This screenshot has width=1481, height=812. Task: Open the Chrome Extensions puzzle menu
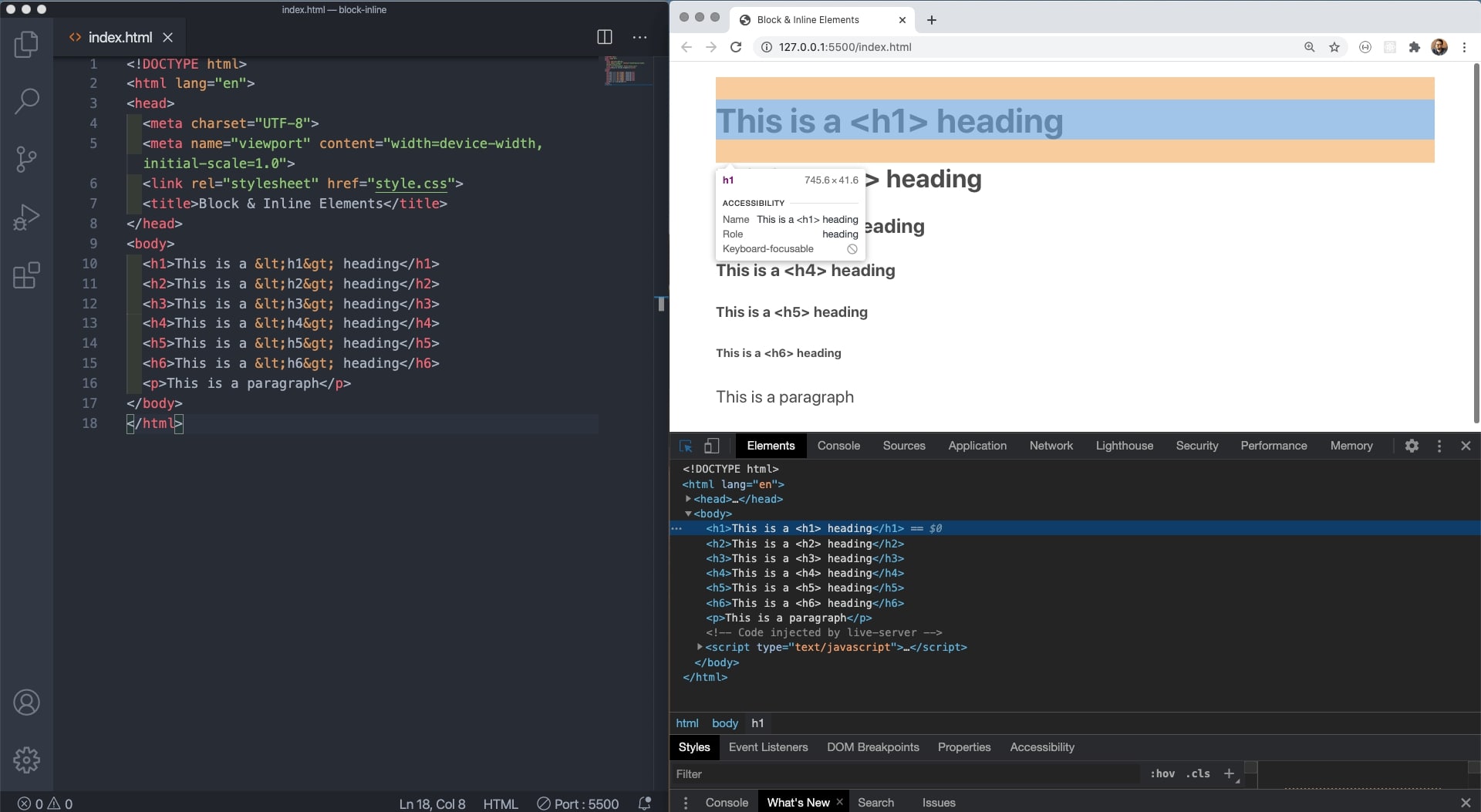click(x=1414, y=47)
